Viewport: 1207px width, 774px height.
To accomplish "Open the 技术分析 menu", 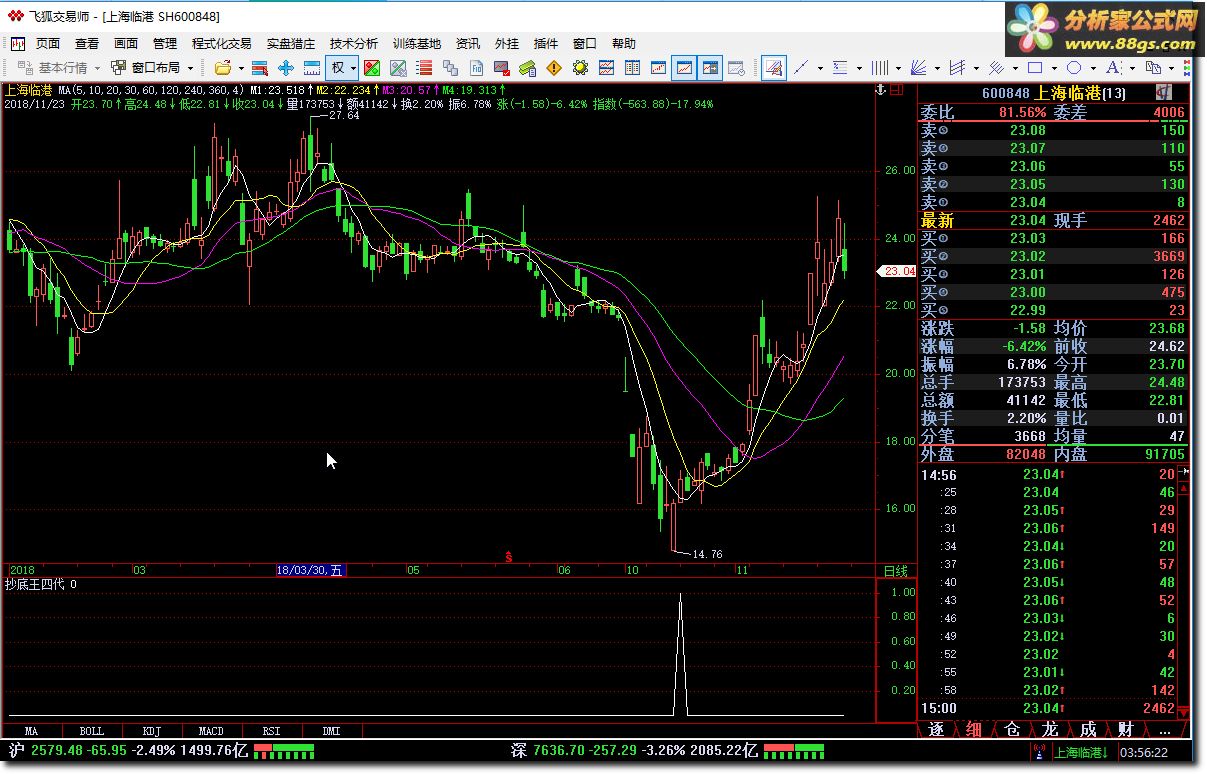I will (354, 43).
